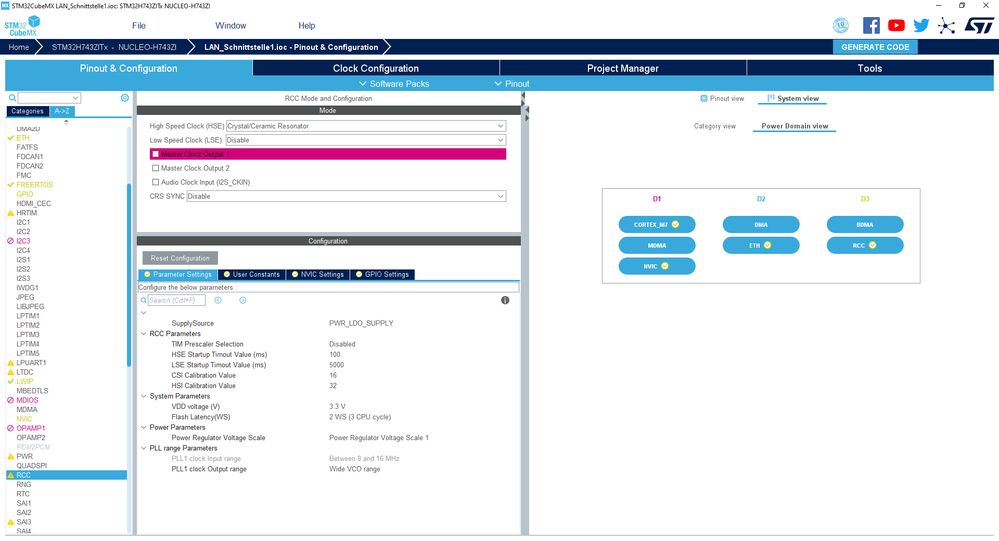
Task: Open the YouTube link icon
Action: click(x=896, y=25)
